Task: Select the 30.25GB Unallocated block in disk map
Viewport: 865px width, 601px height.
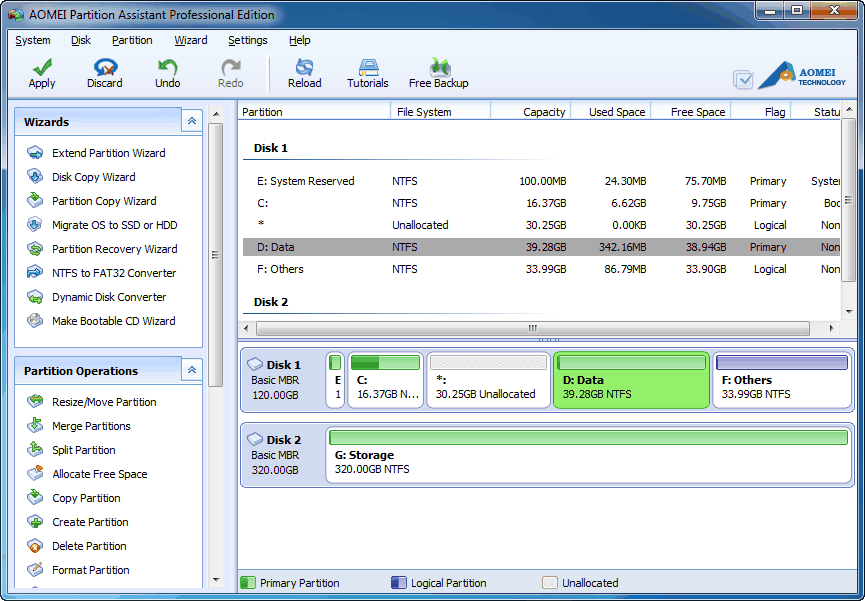Action: (488, 380)
